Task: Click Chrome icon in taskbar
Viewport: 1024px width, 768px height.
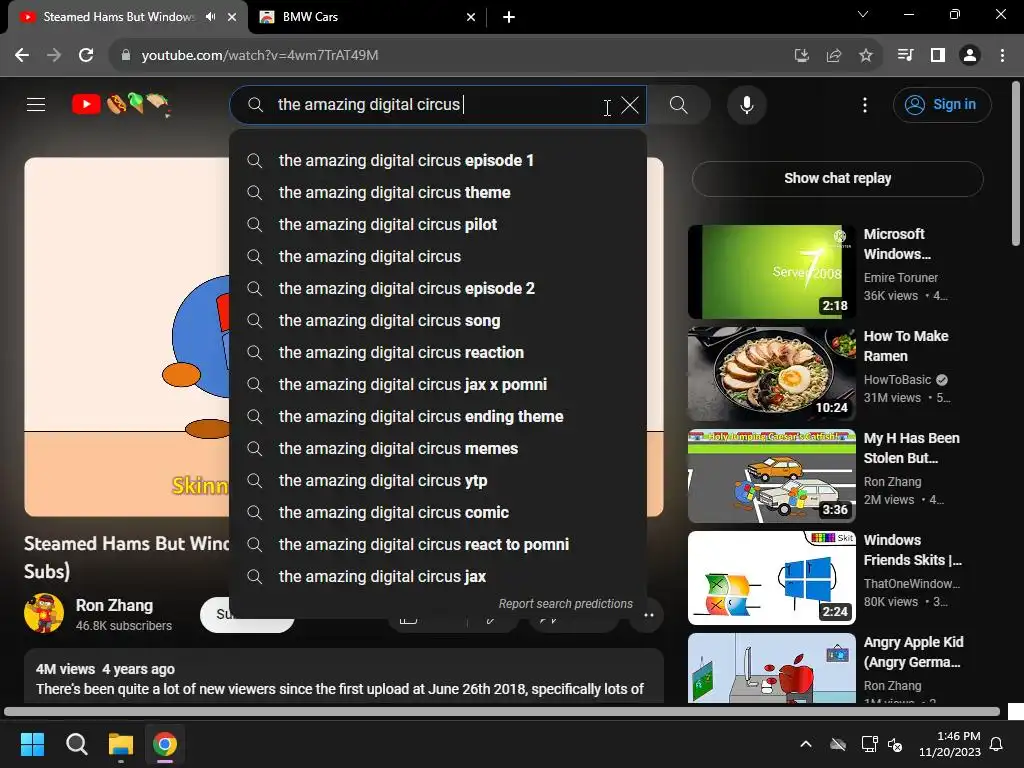Action: pos(165,744)
